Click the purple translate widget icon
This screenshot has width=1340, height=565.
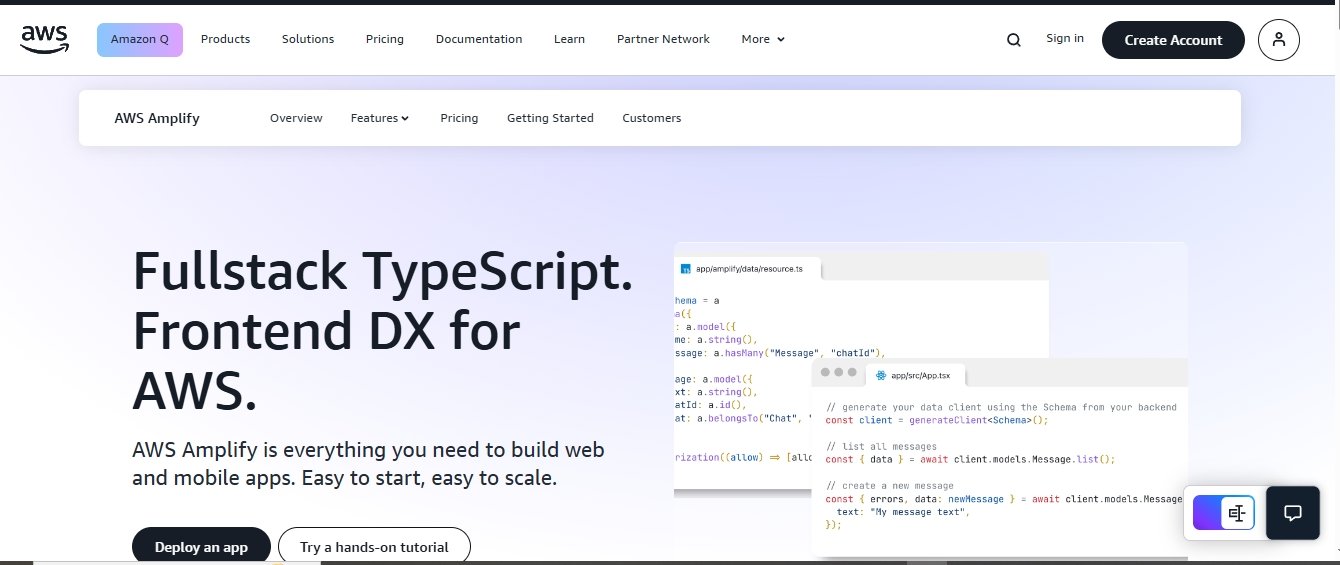pyautogui.click(x=1224, y=513)
